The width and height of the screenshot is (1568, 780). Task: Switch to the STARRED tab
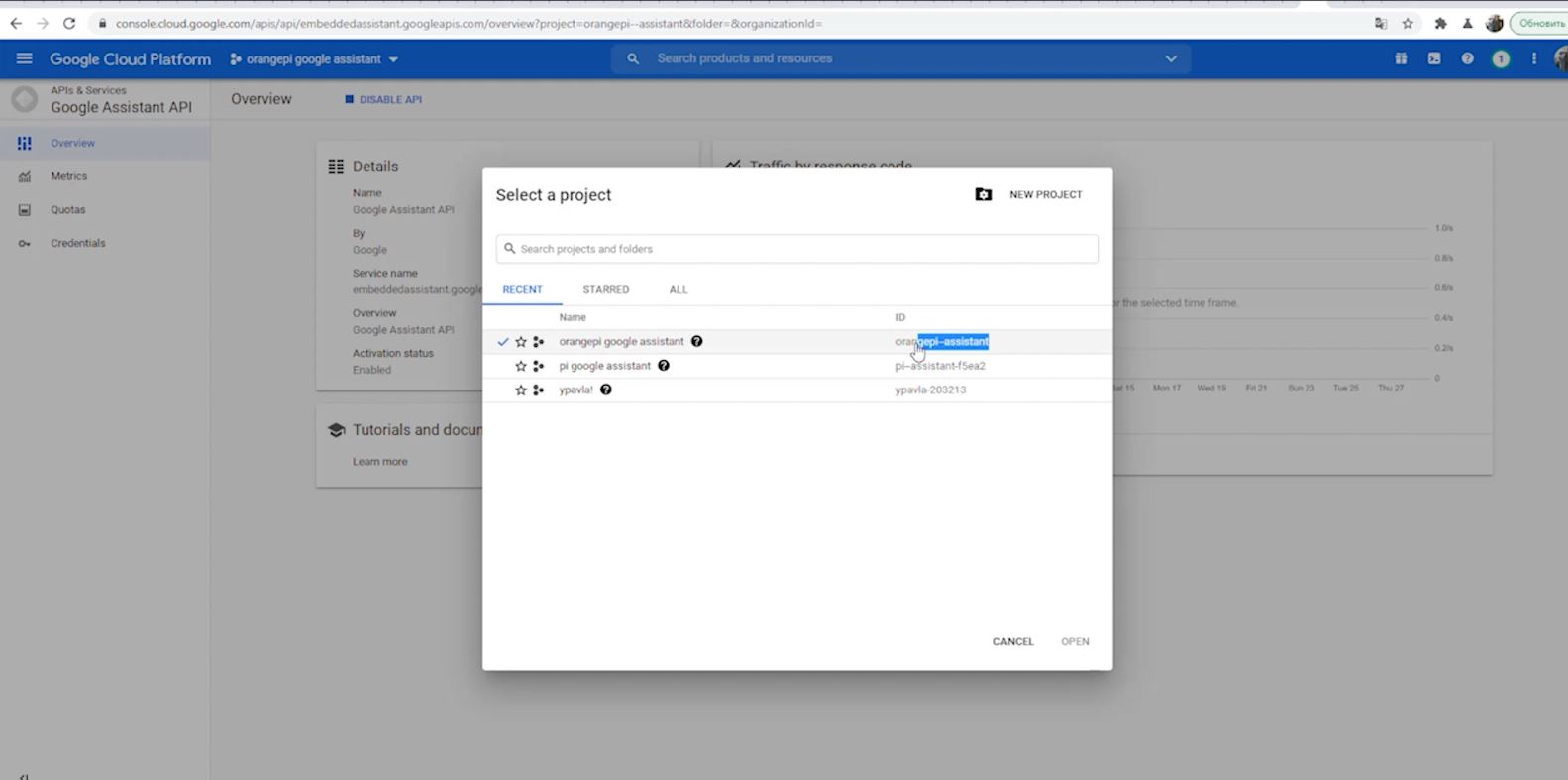click(606, 289)
